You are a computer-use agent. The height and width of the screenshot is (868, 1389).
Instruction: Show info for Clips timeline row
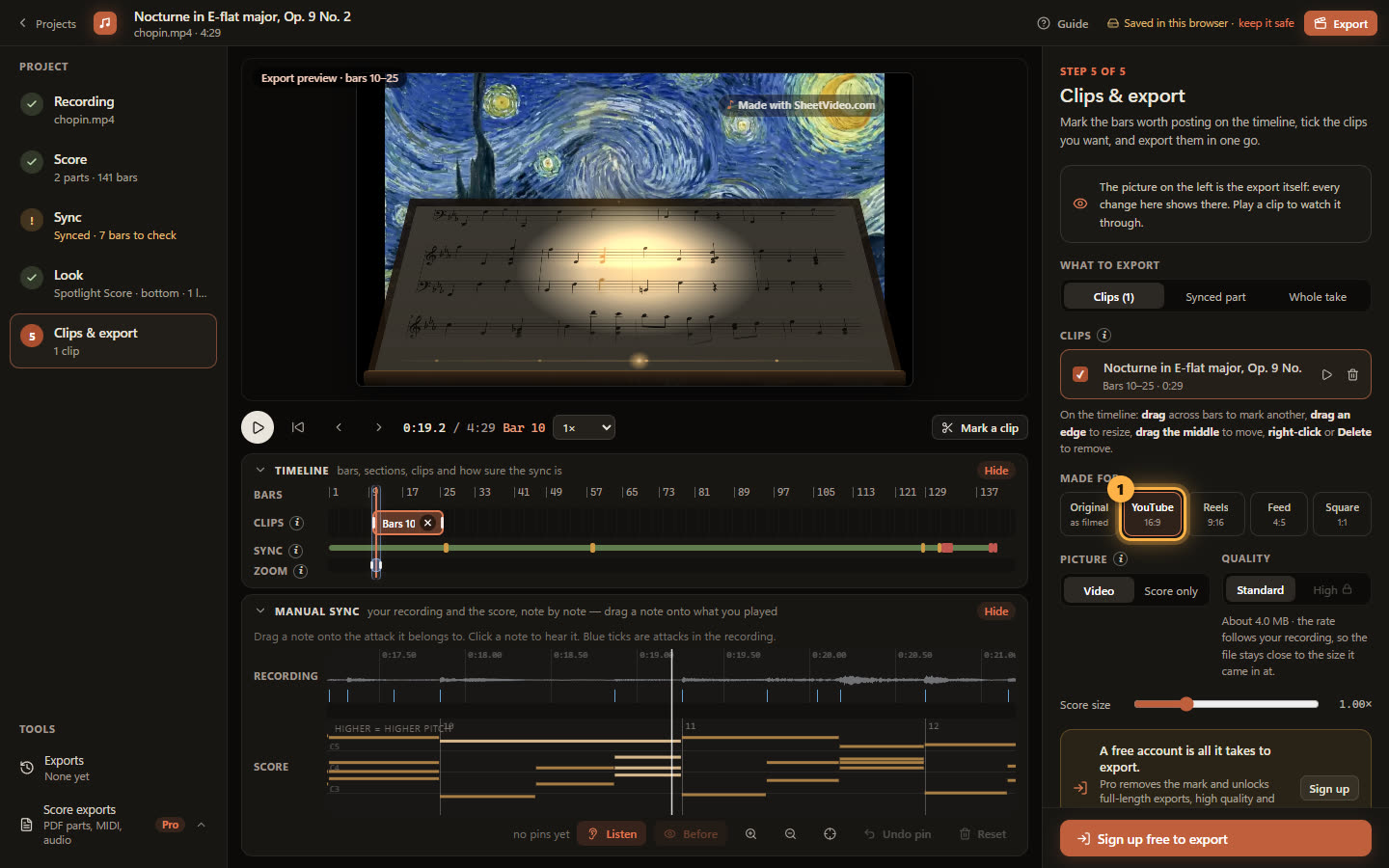[x=297, y=523]
